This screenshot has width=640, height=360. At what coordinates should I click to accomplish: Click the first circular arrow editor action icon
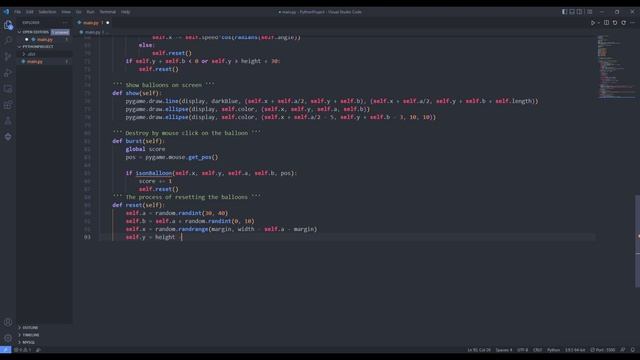pos(615,23)
